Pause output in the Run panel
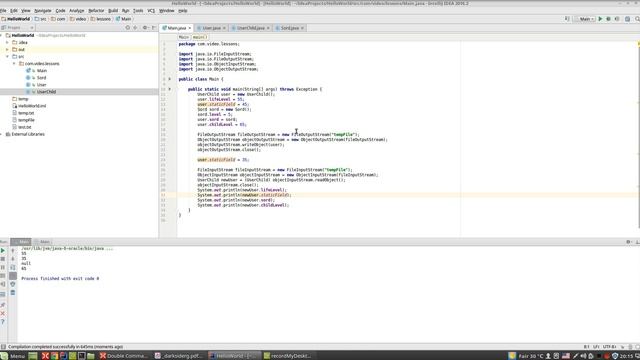 pyautogui.click(x=3, y=267)
